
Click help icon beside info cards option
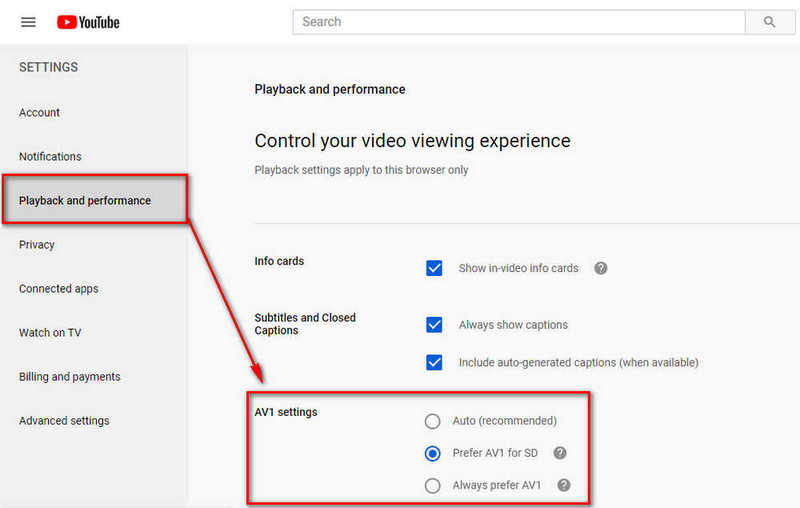pyautogui.click(x=601, y=268)
